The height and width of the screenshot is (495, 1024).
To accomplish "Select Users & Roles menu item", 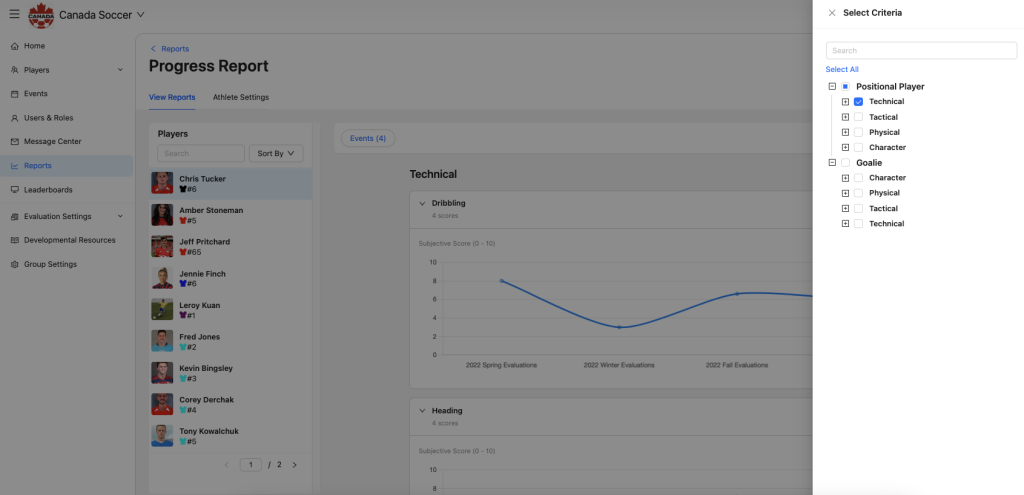I will (x=48, y=118).
